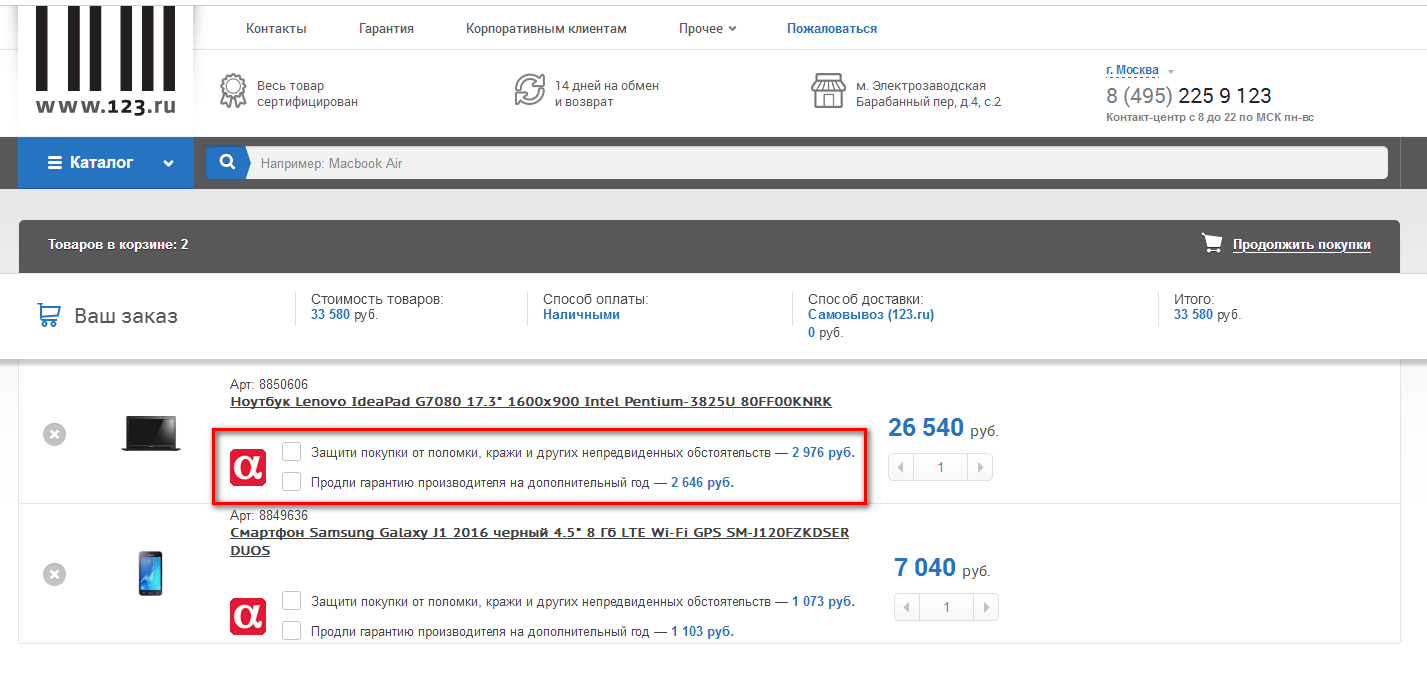
Task: Click Продолжить покупки link
Action: point(1302,244)
